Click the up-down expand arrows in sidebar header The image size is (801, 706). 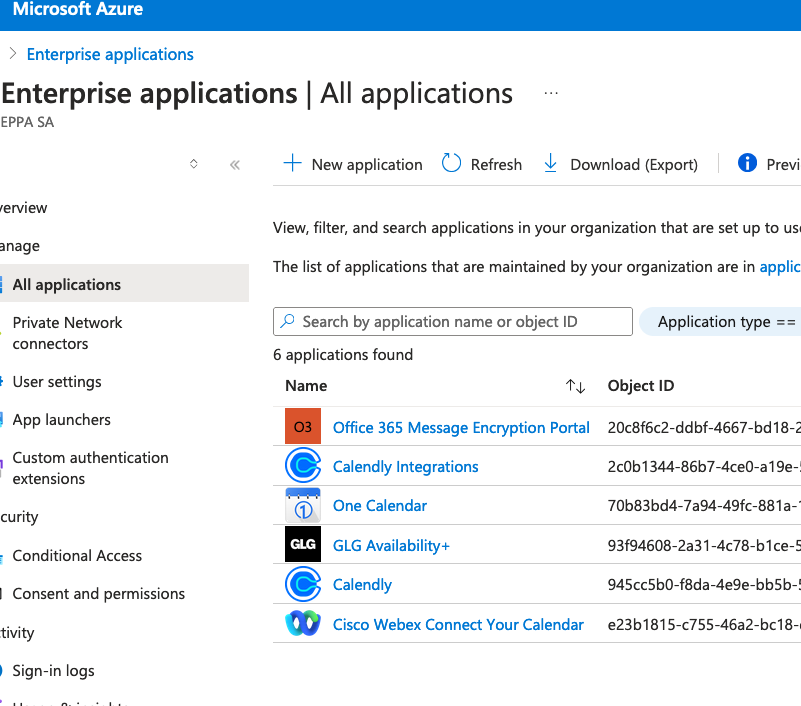(194, 164)
